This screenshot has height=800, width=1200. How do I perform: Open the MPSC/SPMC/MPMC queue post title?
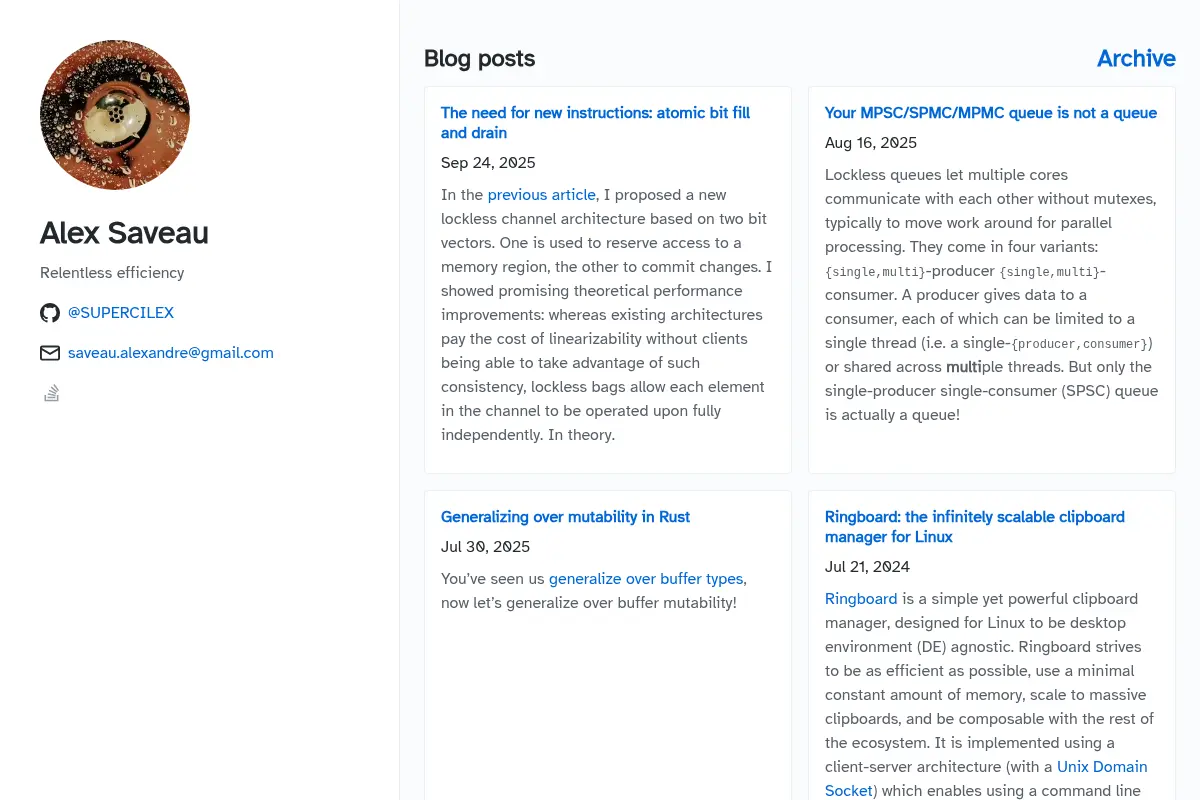click(x=991, y=113)
